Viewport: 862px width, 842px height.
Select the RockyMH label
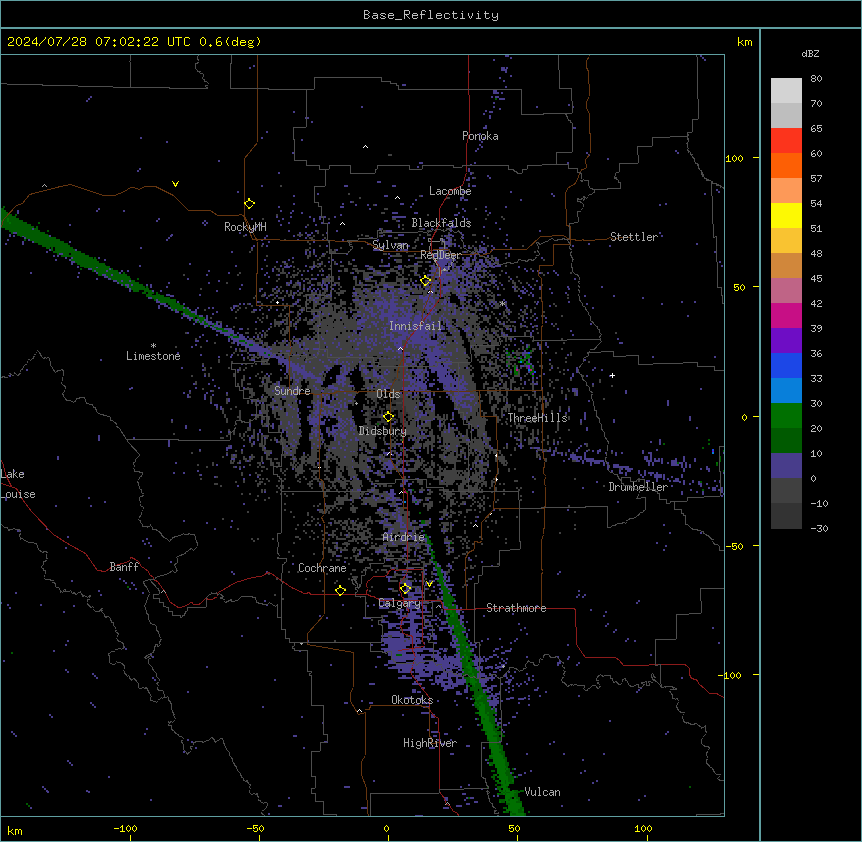point(245,227)
